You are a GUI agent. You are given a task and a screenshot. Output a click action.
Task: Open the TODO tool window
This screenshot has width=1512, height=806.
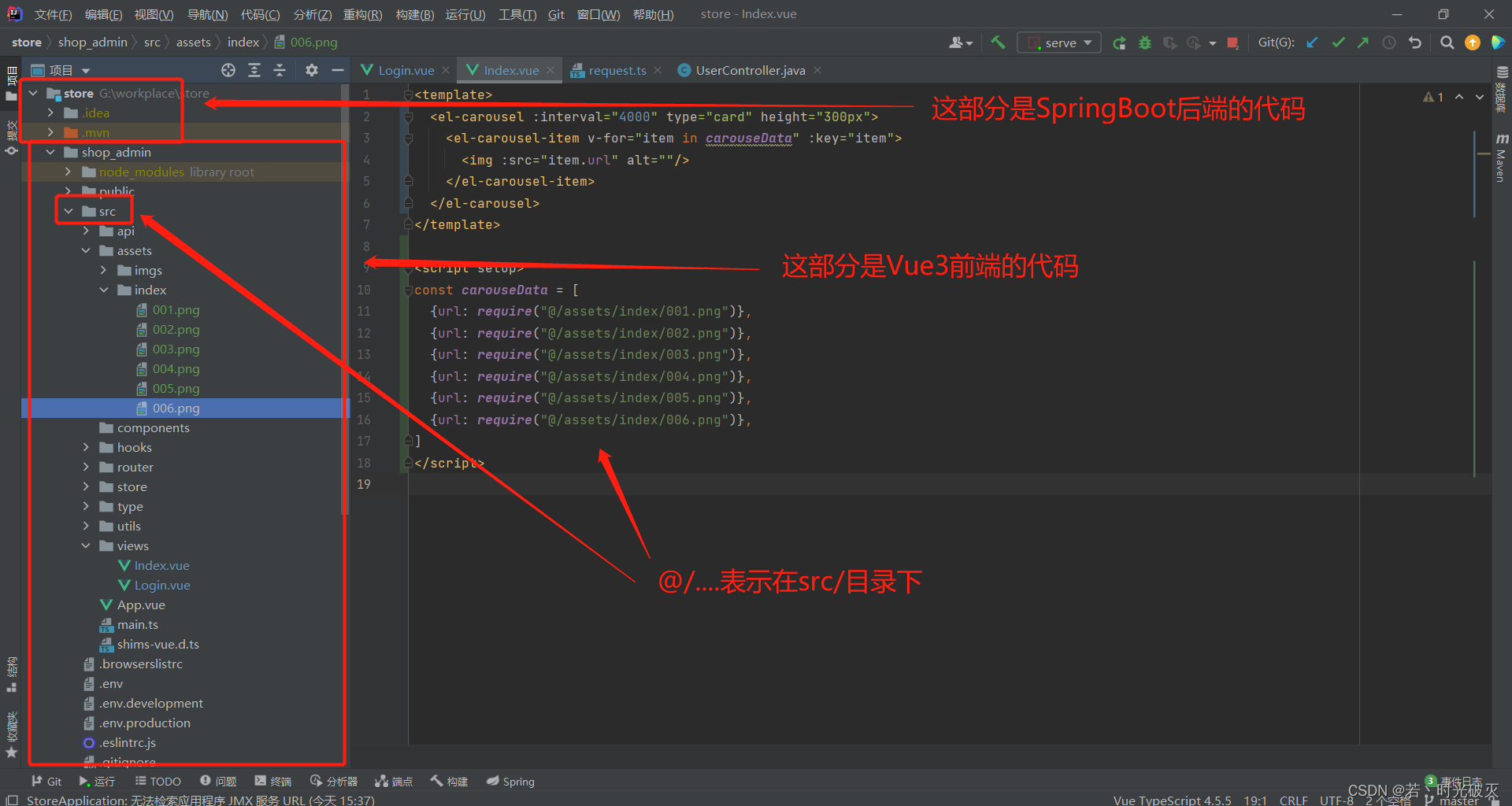click(158, 781)
